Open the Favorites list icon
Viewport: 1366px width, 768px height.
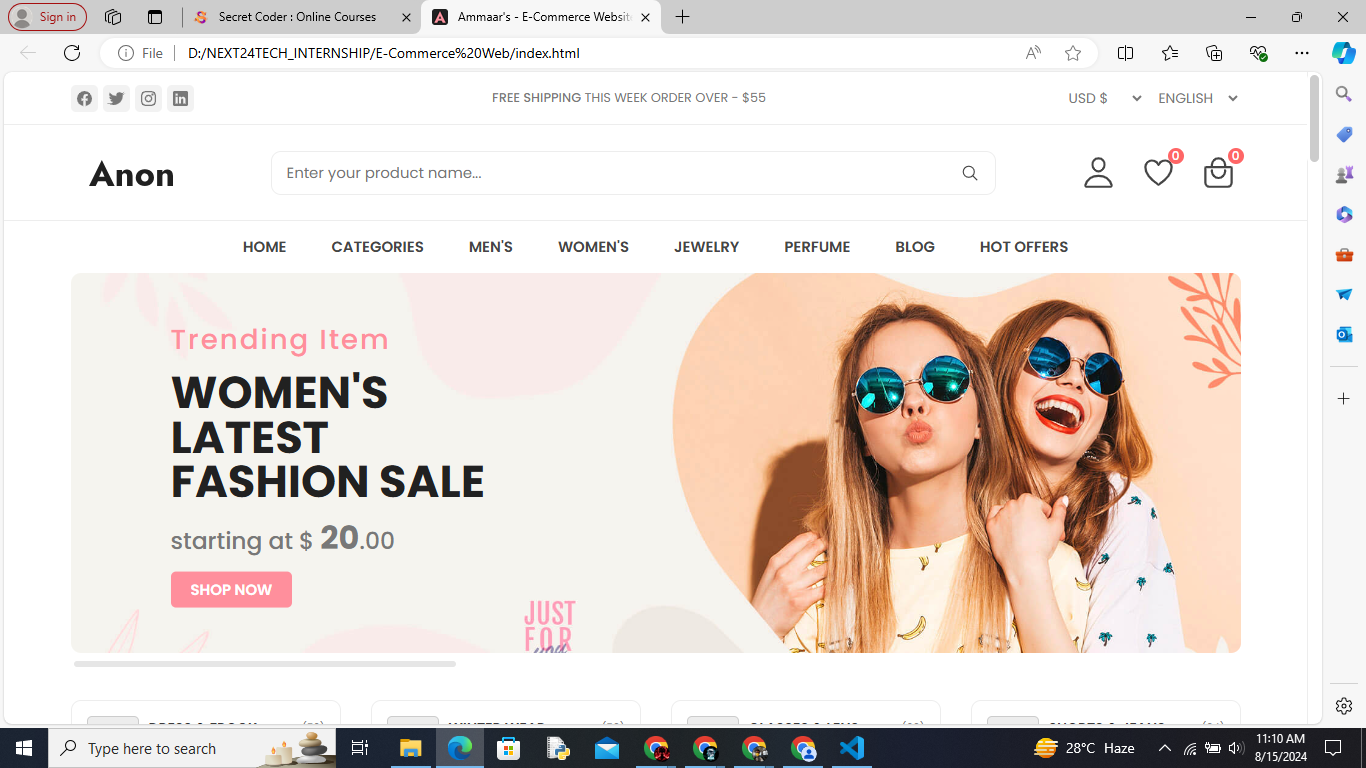[x=1170, y=53]
